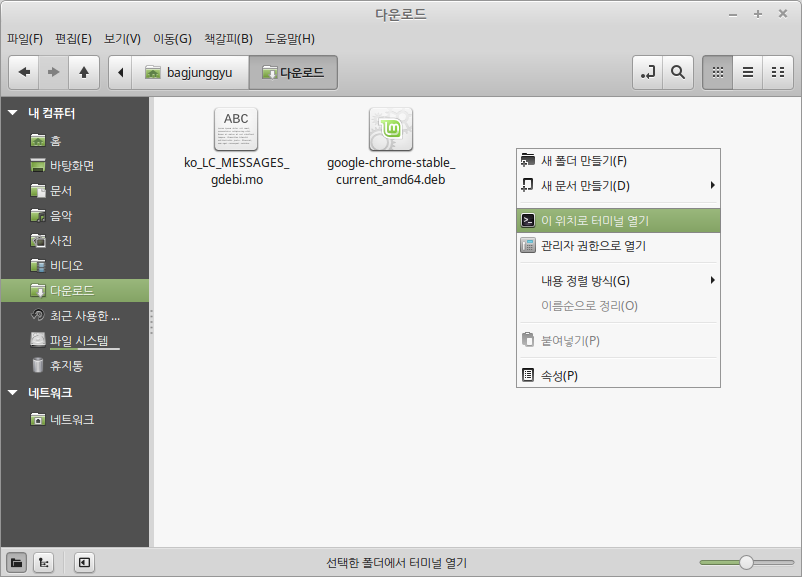802x577 pixels.
Task: Open 휴지통 trash in the sidebar
Action: 75,365
